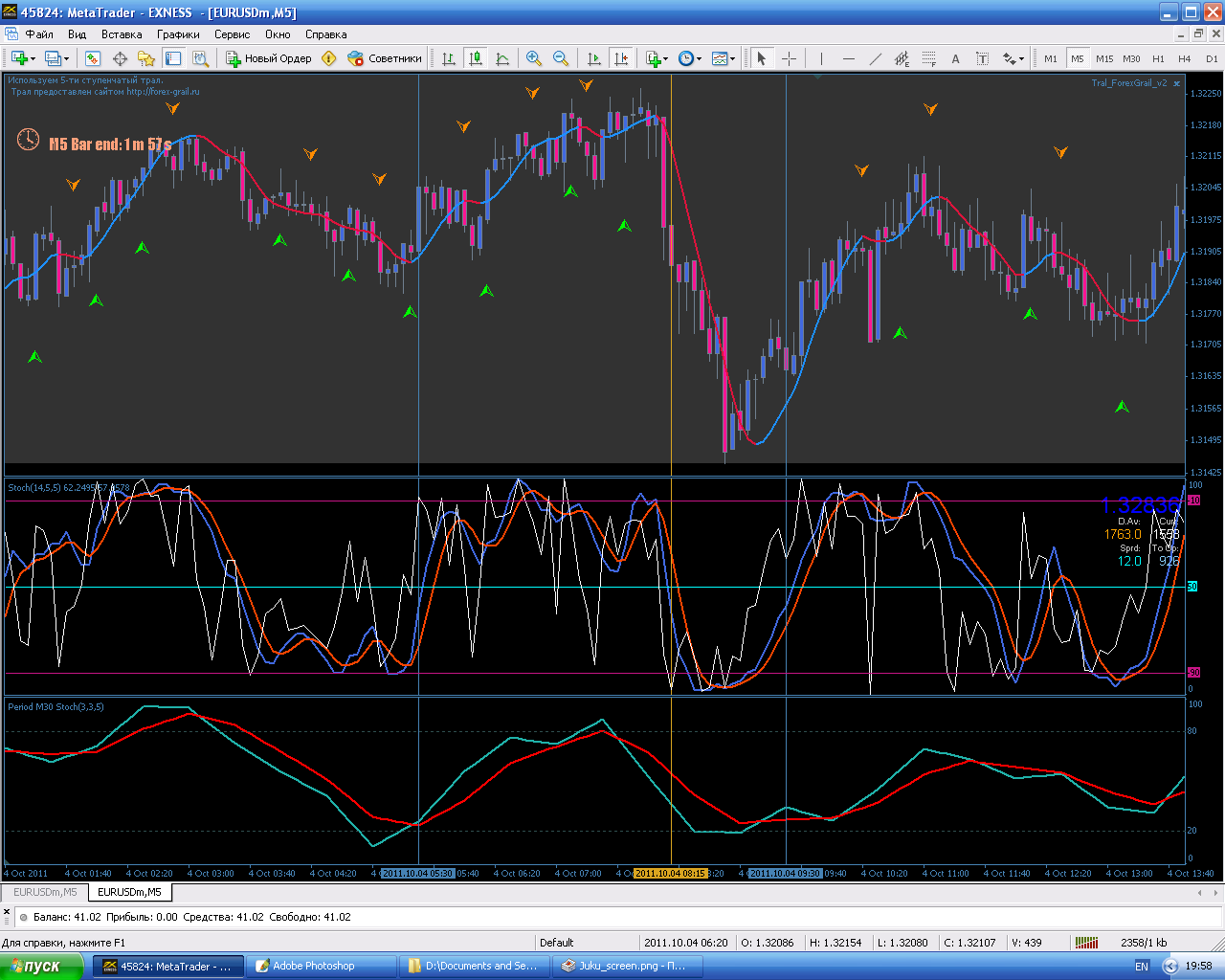Screen dimensions: 1225x980
Task: Switch chart to candlestick mode
Action: click(x=476, y=58)
